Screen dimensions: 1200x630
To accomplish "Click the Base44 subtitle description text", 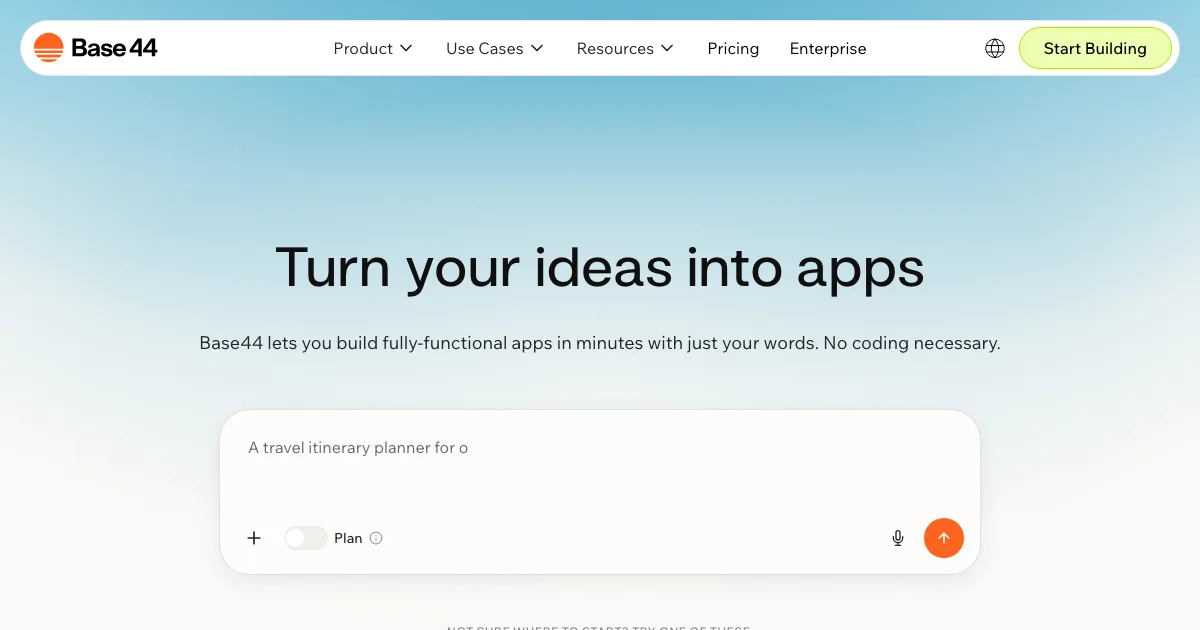I will [x=600, y=343].
